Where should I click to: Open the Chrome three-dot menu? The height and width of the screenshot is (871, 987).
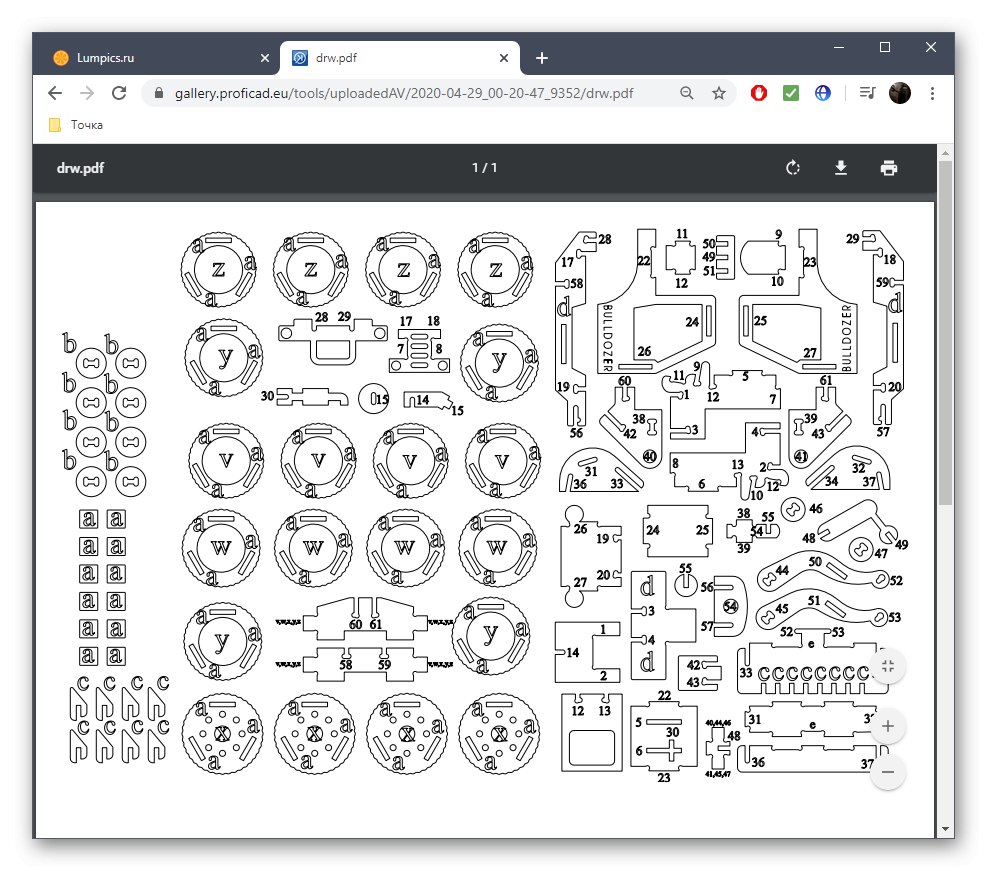[x=932, y=92]
